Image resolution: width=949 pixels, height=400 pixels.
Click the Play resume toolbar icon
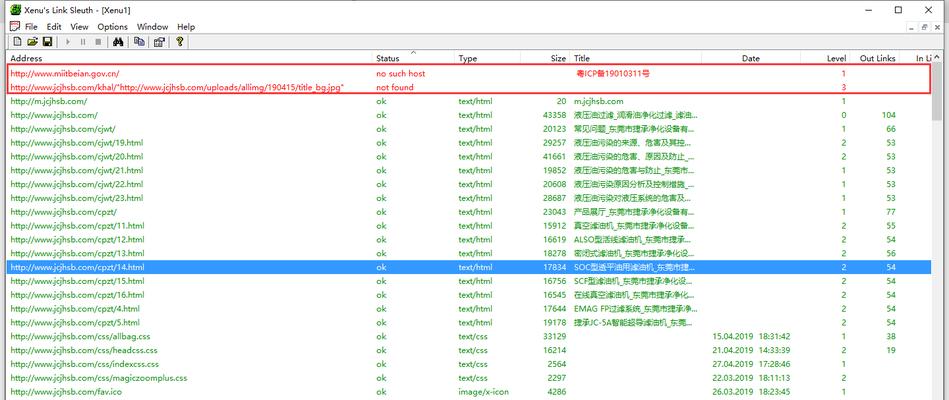[x=68, y=42]
